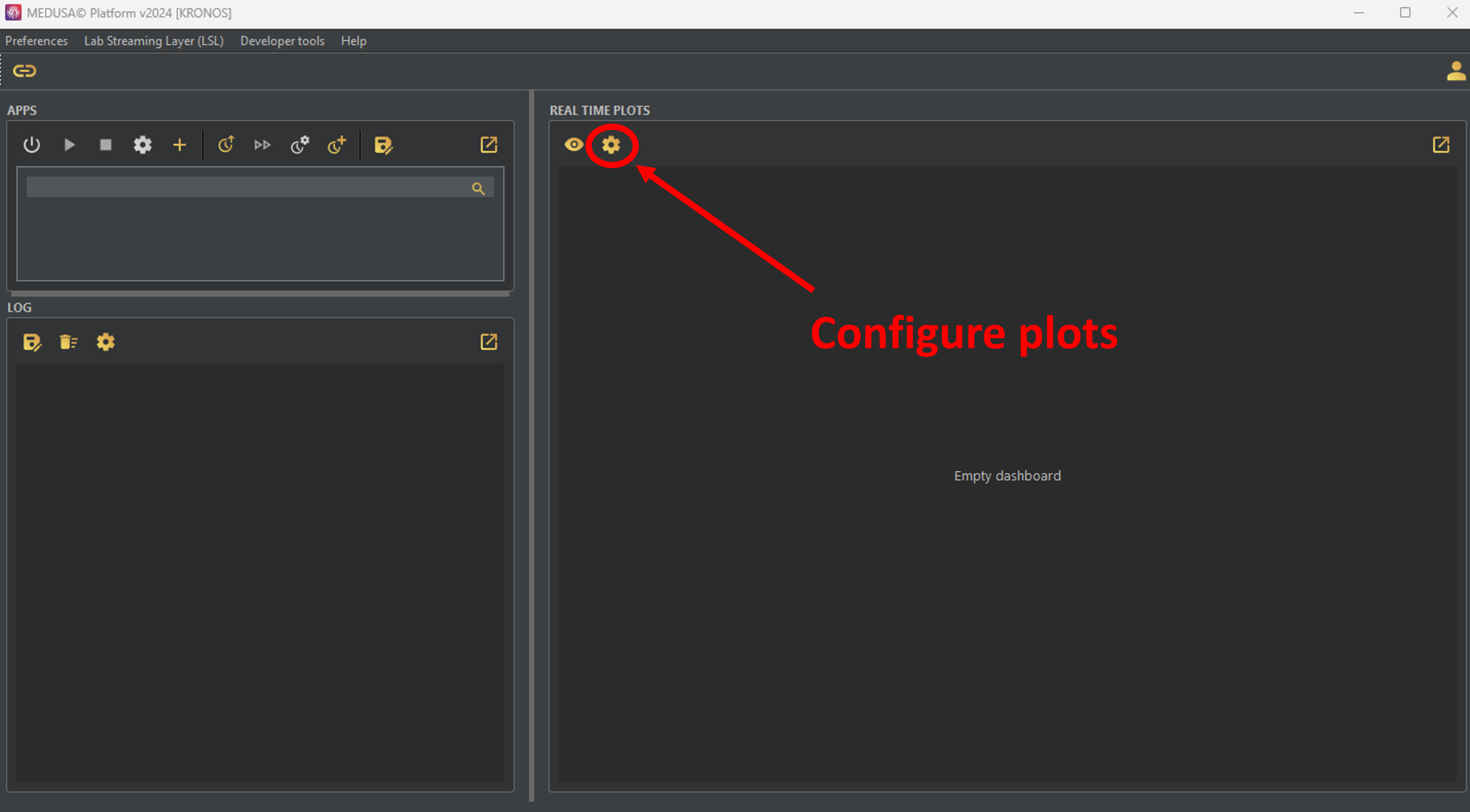Click the fast-forward session icon
The width and height of the screenshot is (1470, 812).
coord(262,145)
